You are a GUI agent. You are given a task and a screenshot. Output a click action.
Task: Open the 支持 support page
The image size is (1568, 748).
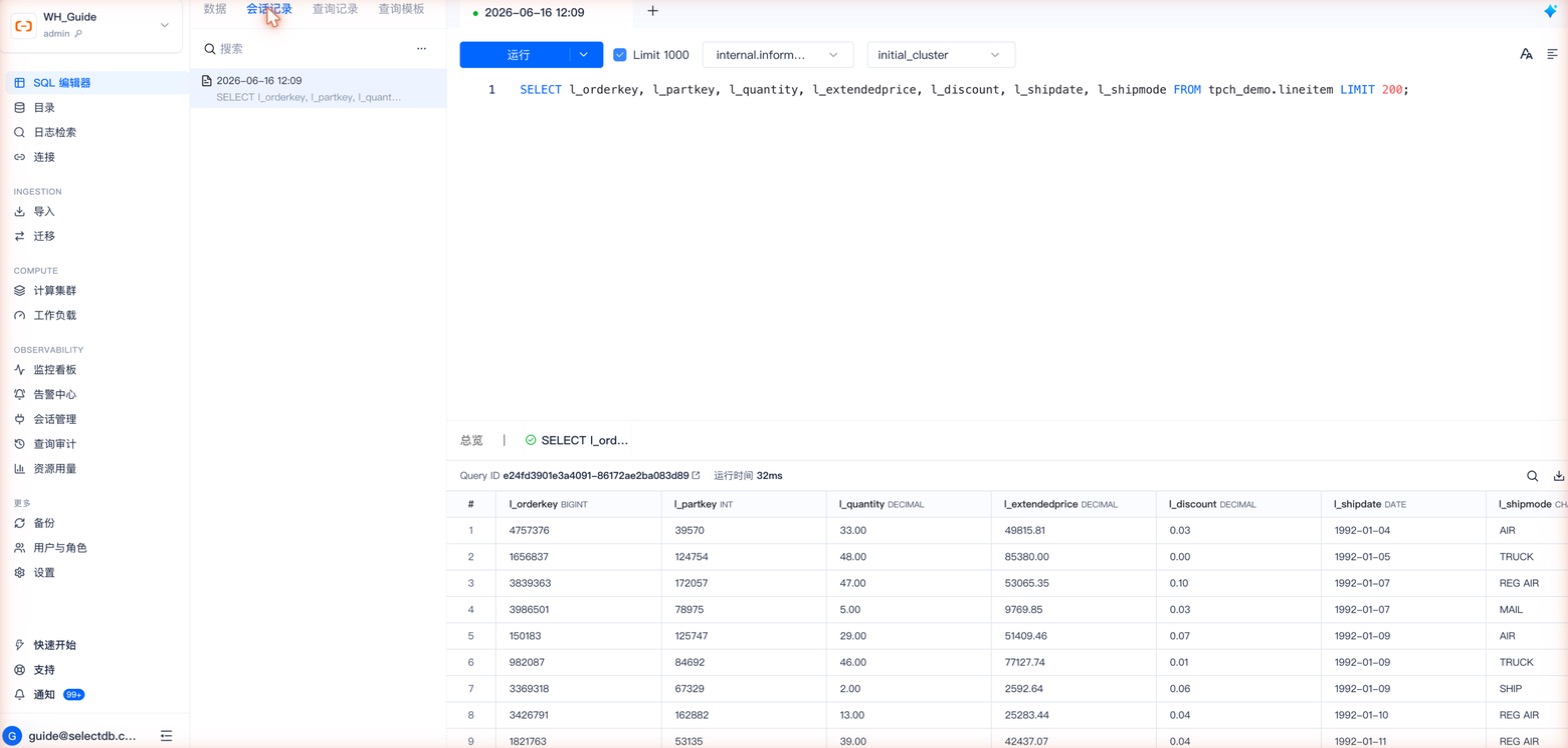click(x=95, y=670)
